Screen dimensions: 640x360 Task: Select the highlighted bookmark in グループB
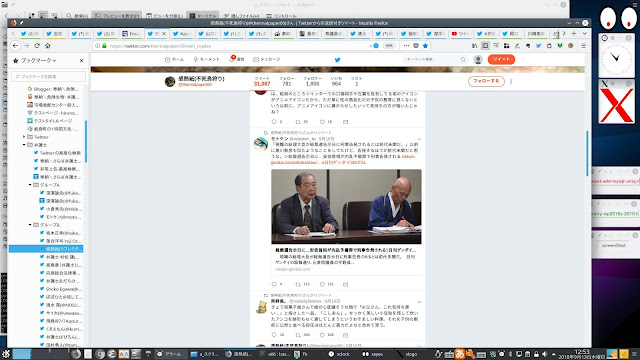coord(46,249)
